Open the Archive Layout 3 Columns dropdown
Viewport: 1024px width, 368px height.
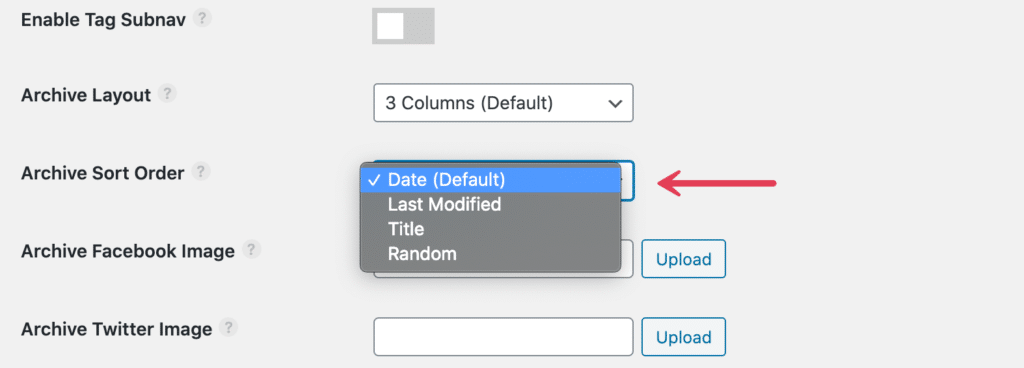point(504,102)
